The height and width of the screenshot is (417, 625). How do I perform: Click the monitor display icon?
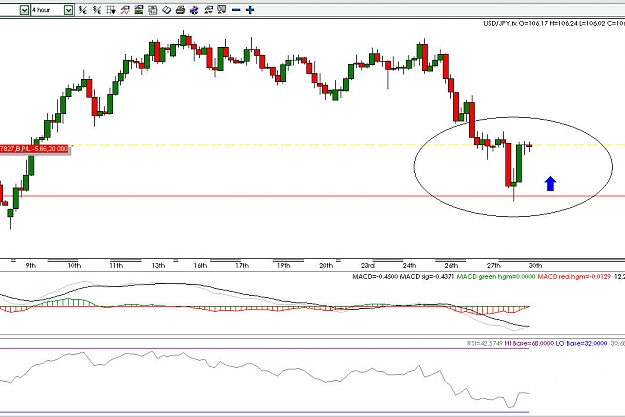[222, 10]
